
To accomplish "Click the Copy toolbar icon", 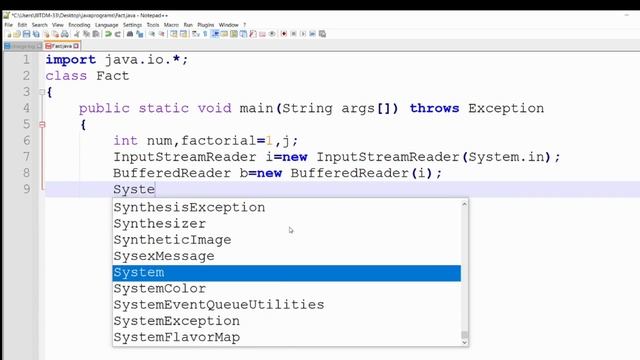I will 87,34.
